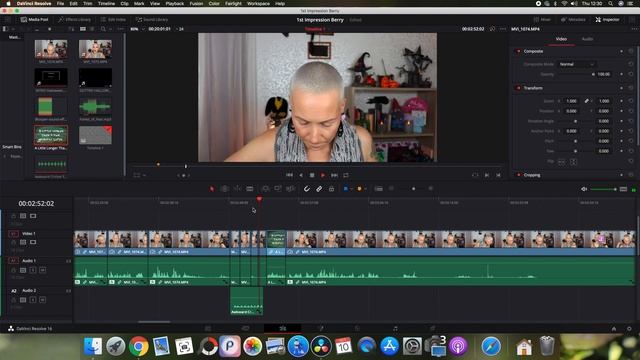This screenshot has width=640, height=360.
Task: Adjust the Rotation Angle slider
Action: pyautogui.click(x=576, y=121)
